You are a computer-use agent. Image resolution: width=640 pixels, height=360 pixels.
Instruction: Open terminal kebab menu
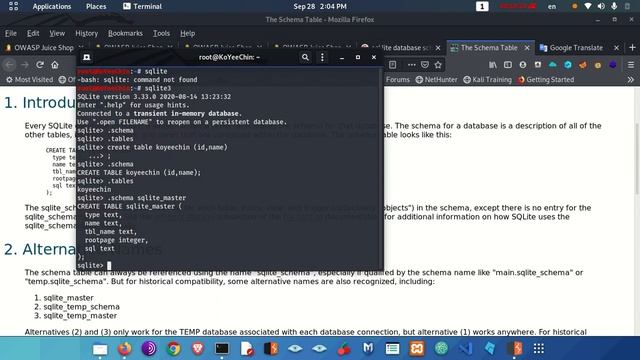pyautogui.click(x=322, y=57)
